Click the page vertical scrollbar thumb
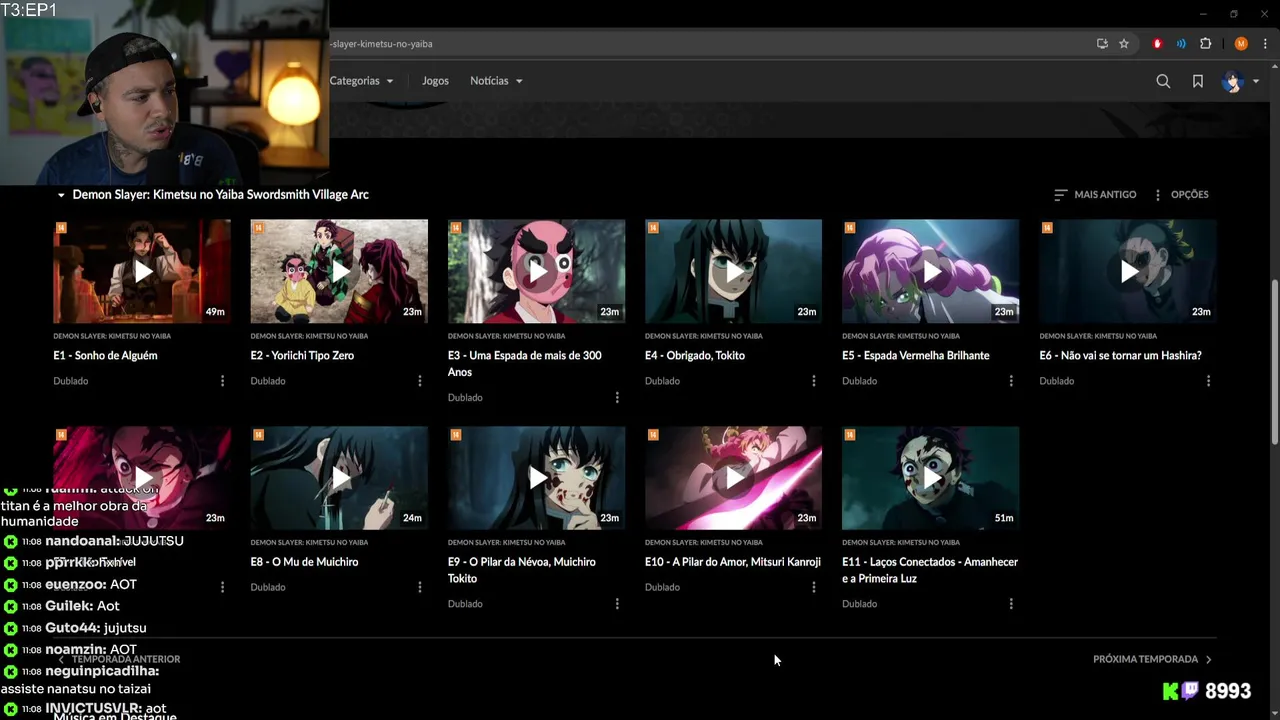This screenshot has width=1280, height=720. point(1274,362)
